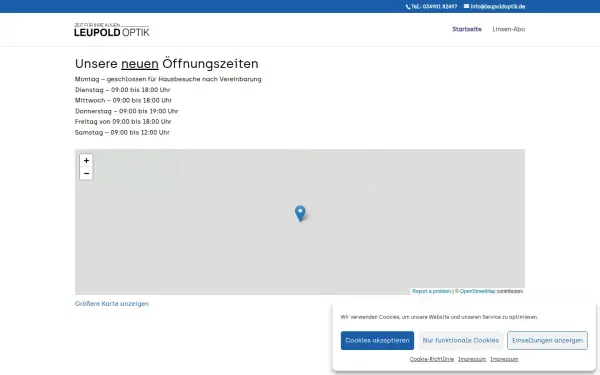Show cookie settings via Einstellungen anzeigen
Screen dimensions: 600x375
[x=548, y=340]
